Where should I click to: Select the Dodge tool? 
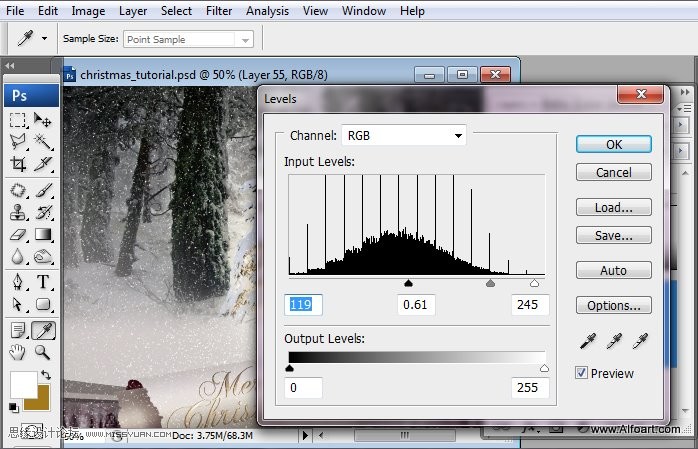tap(43, 256)
